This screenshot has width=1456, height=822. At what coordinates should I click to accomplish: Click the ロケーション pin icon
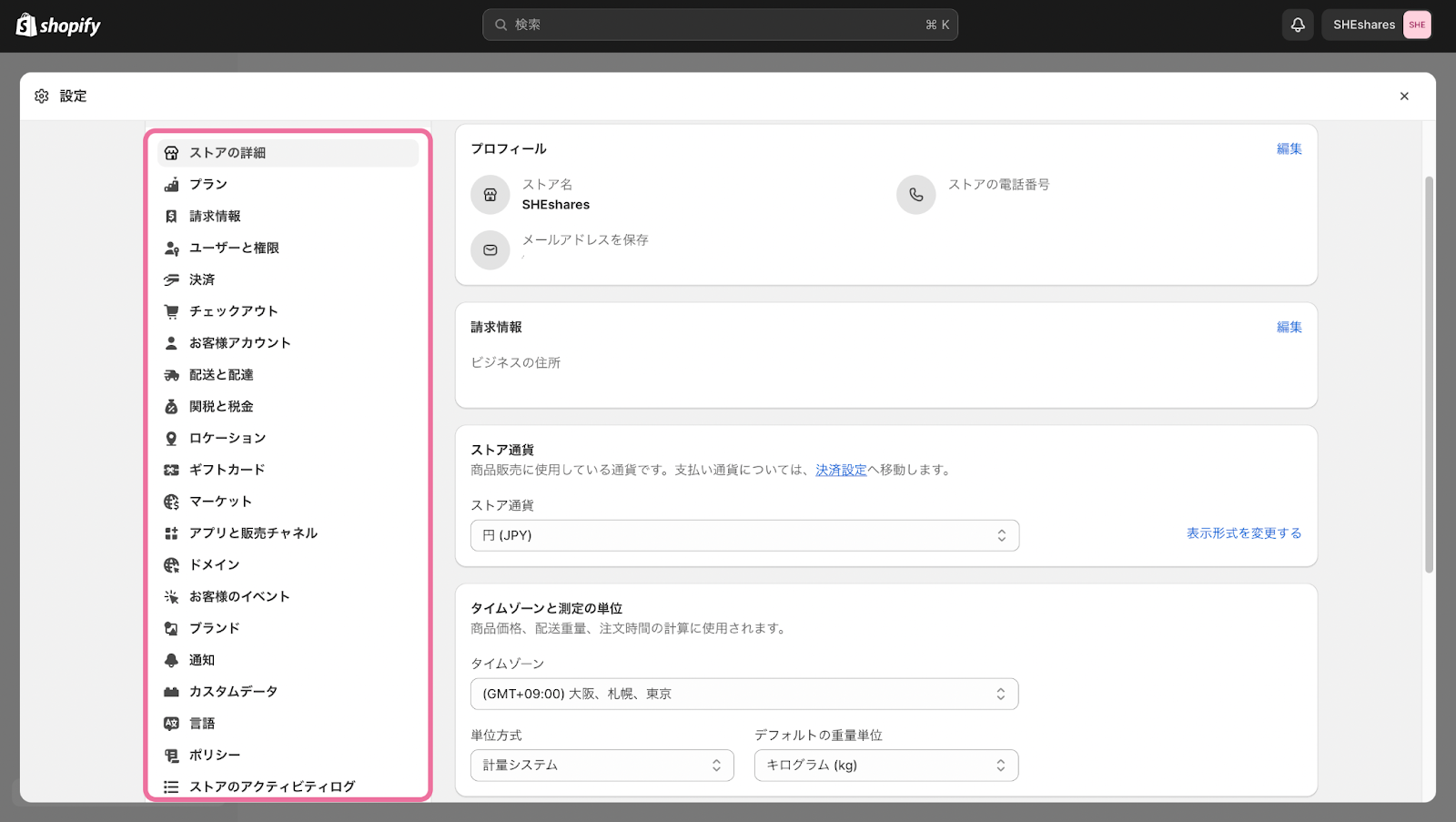click(x=171, y=438)
